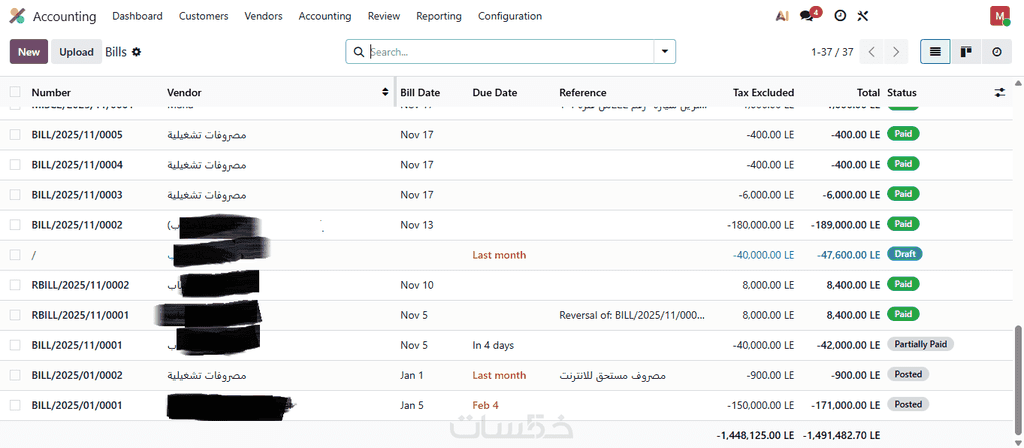Open the Reporting menu
The height and width of the screenshot is (448, 1024).
(439, 16)
